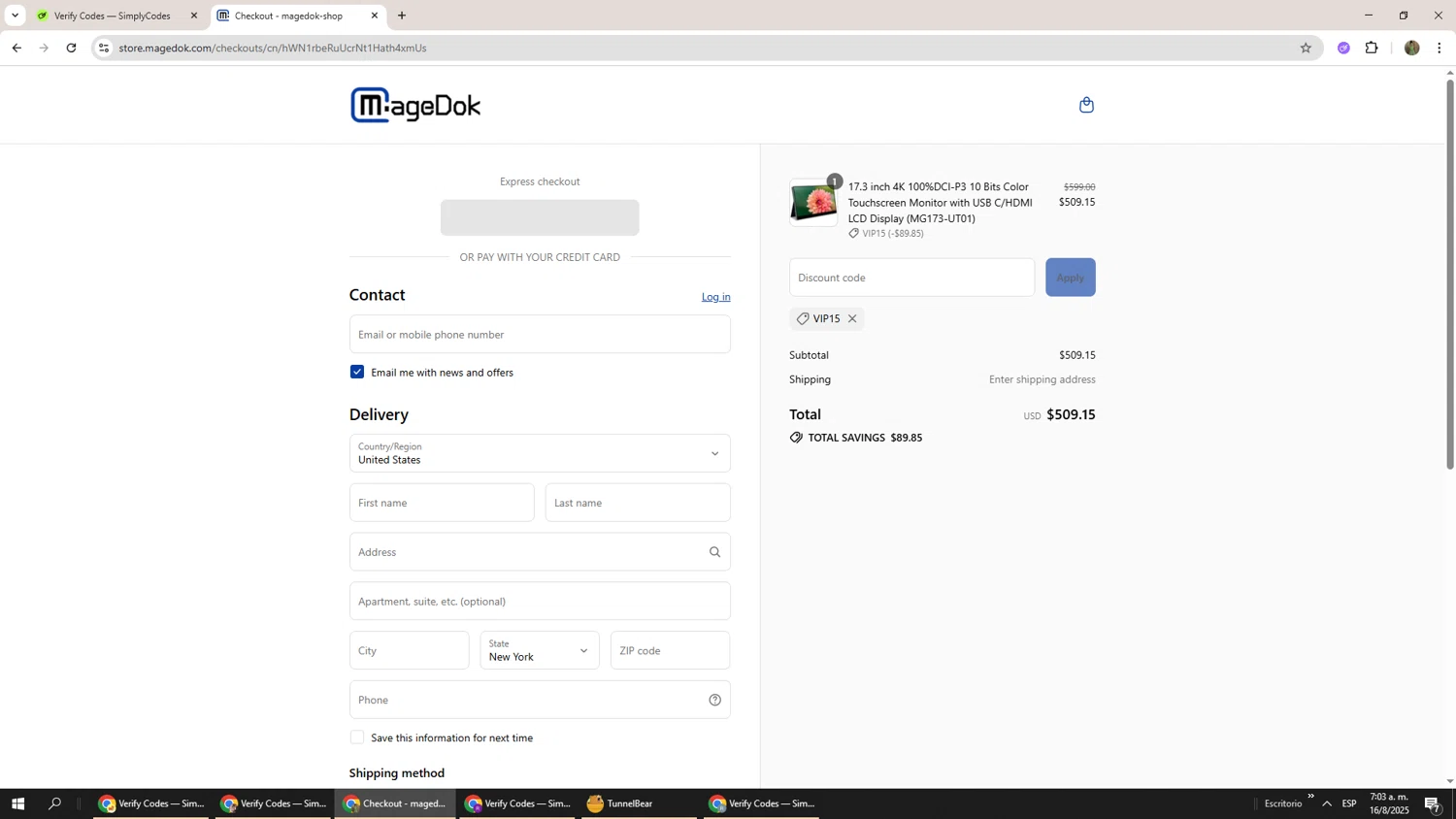The height and width of the screenshot is (819, 1456).
Task: Reload the checkout page
Action: [71, 48]
